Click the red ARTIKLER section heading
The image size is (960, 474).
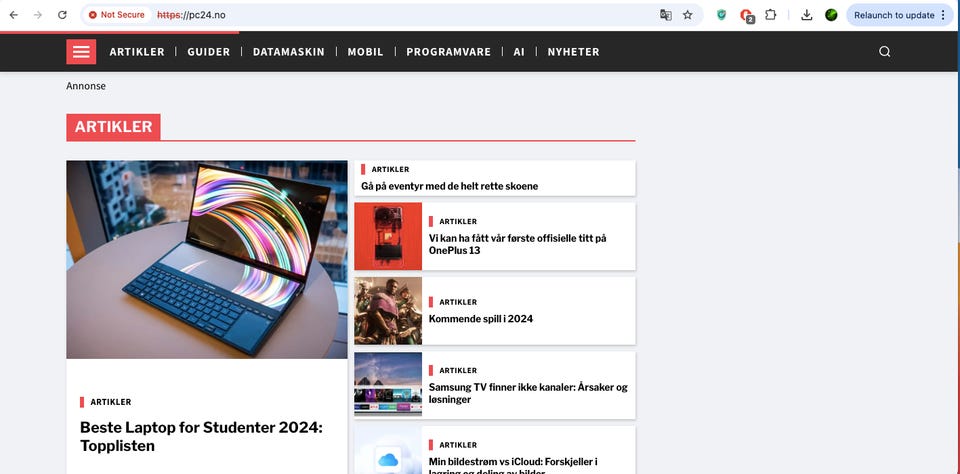click(x=113, y=127)
